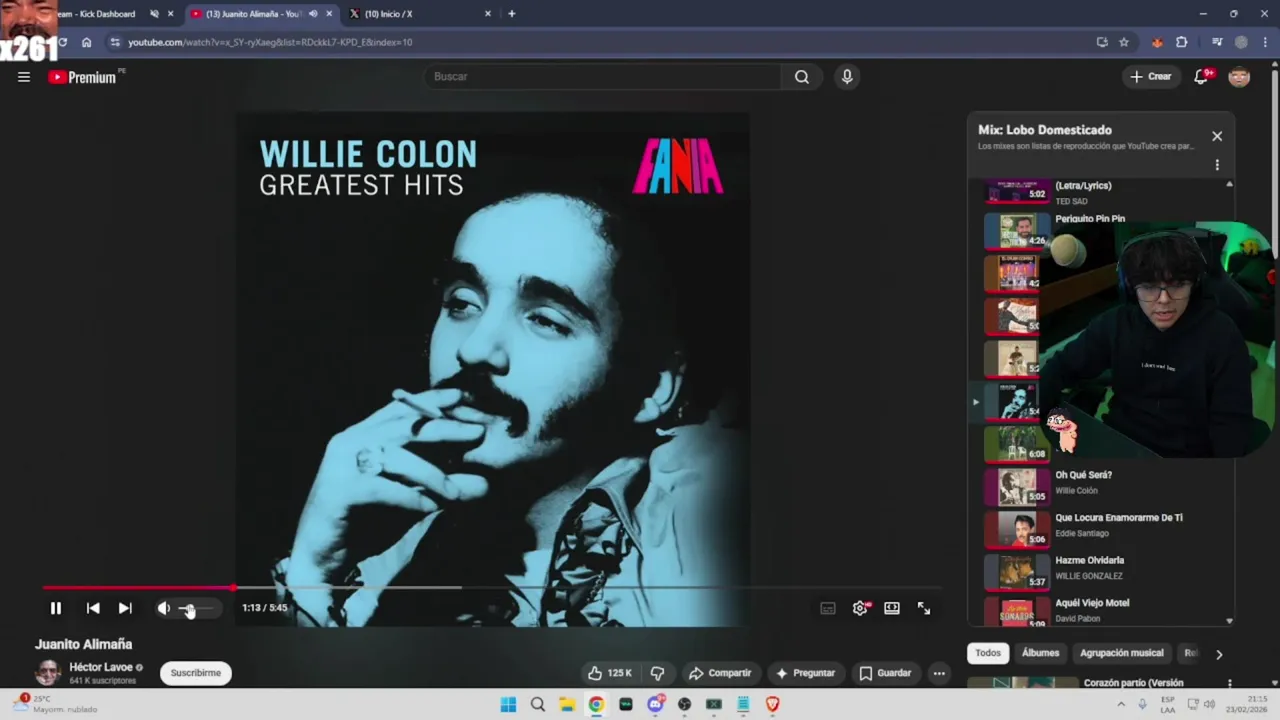Open the notifications bell
Viewport: 1280px width, 720px height.
click(1201, 77)
